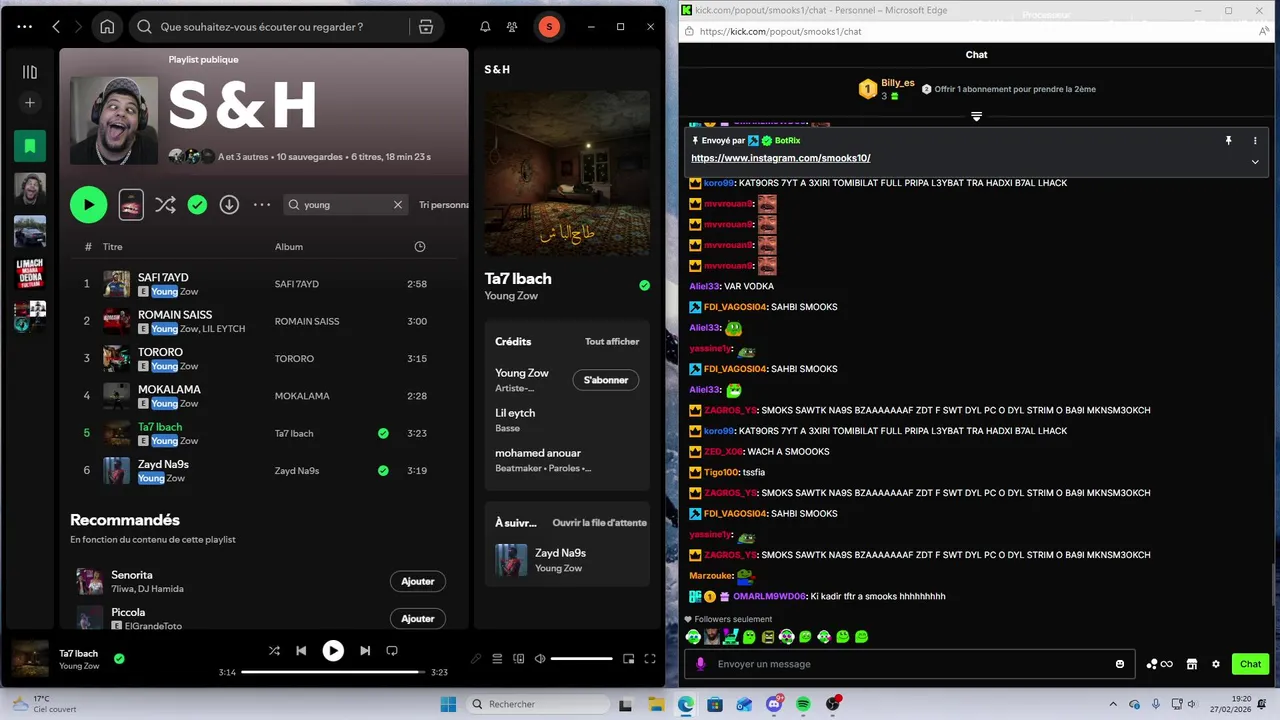
Task: Go back with Spotify's left arrow
Action: [56, 27]
